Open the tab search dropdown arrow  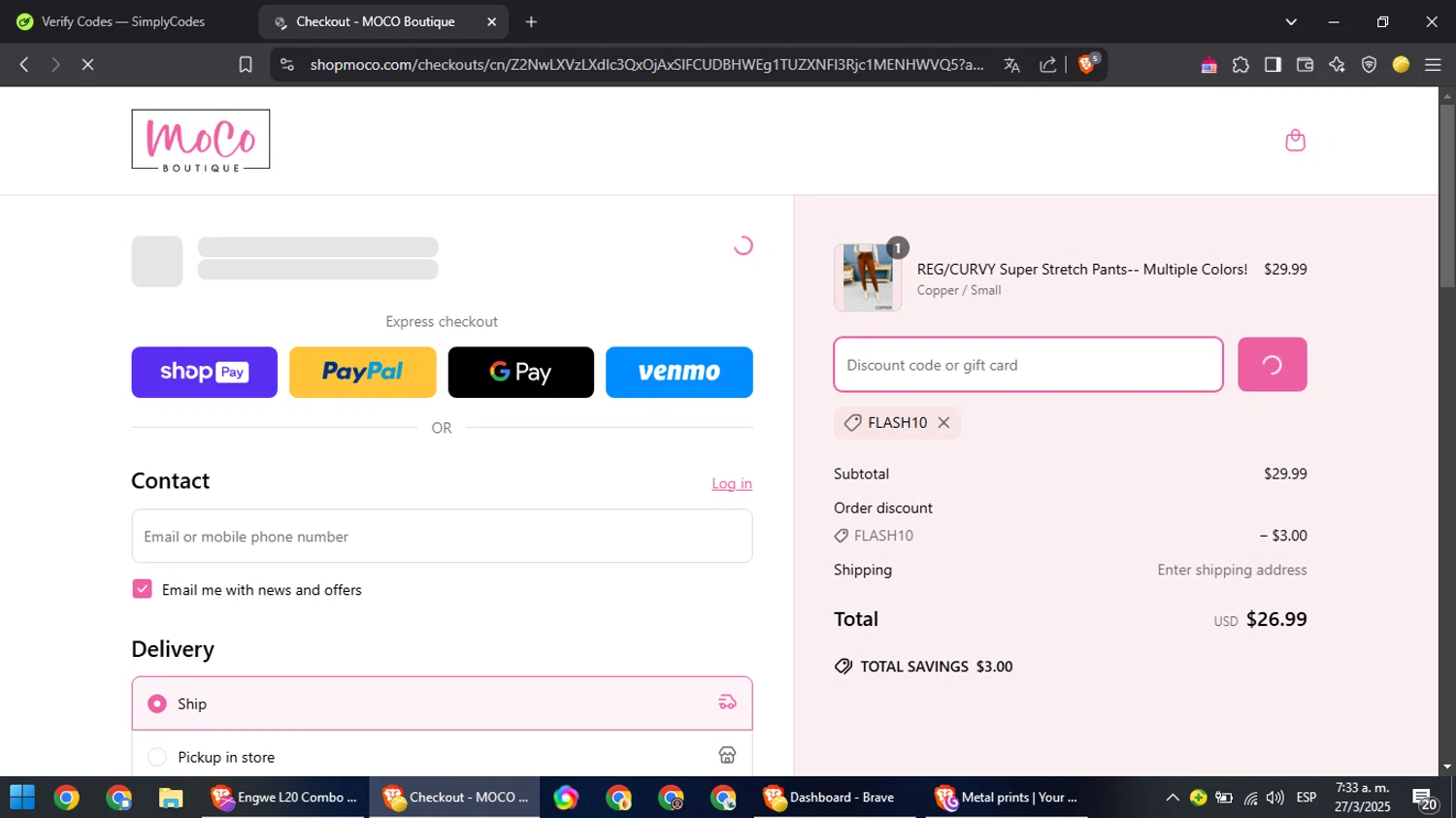tap(1291, 21)
